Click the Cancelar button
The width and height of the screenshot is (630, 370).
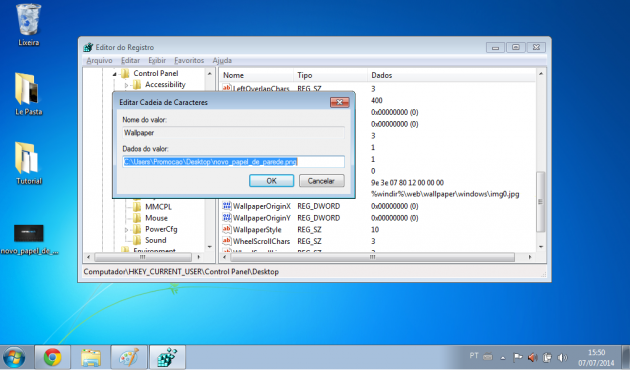point(321,181)
